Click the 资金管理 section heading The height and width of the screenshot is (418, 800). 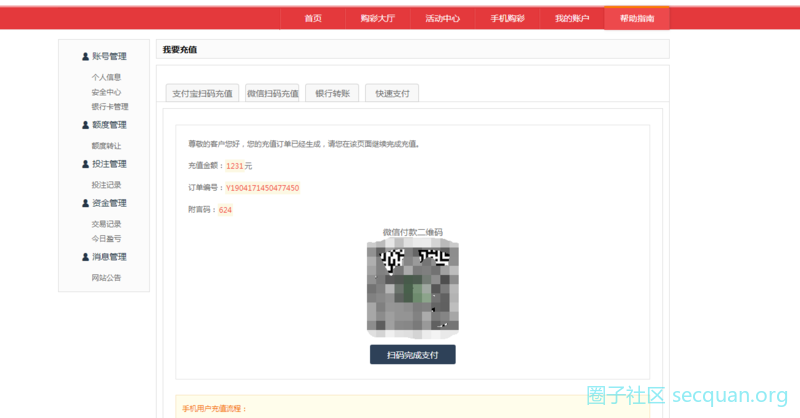click(x=109, y=203)
